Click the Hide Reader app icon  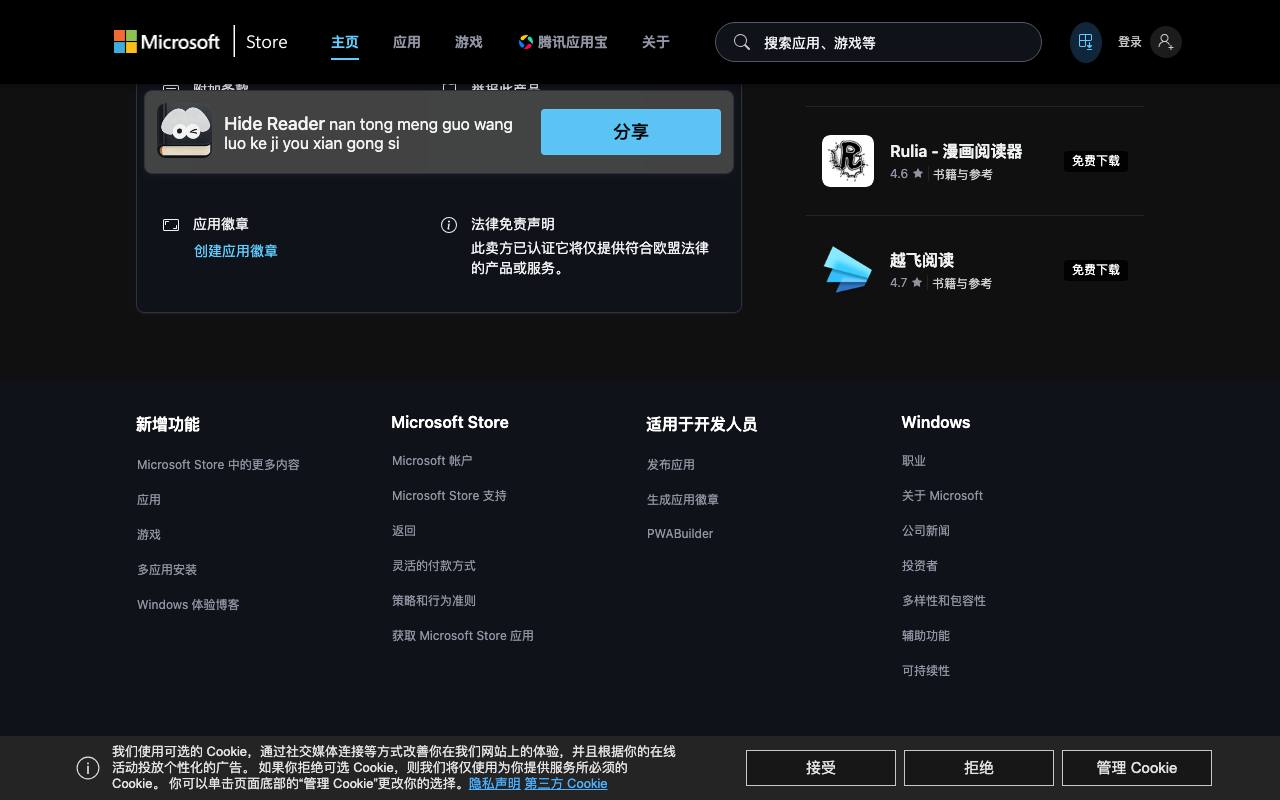185,132
